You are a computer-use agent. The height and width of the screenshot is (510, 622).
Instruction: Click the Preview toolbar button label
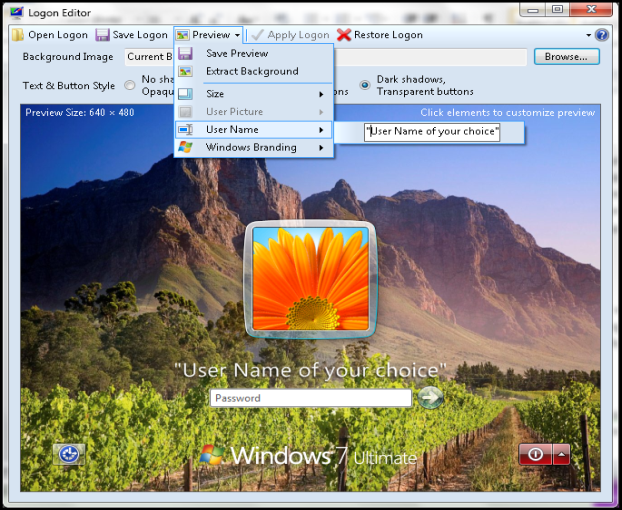point(211,35)
